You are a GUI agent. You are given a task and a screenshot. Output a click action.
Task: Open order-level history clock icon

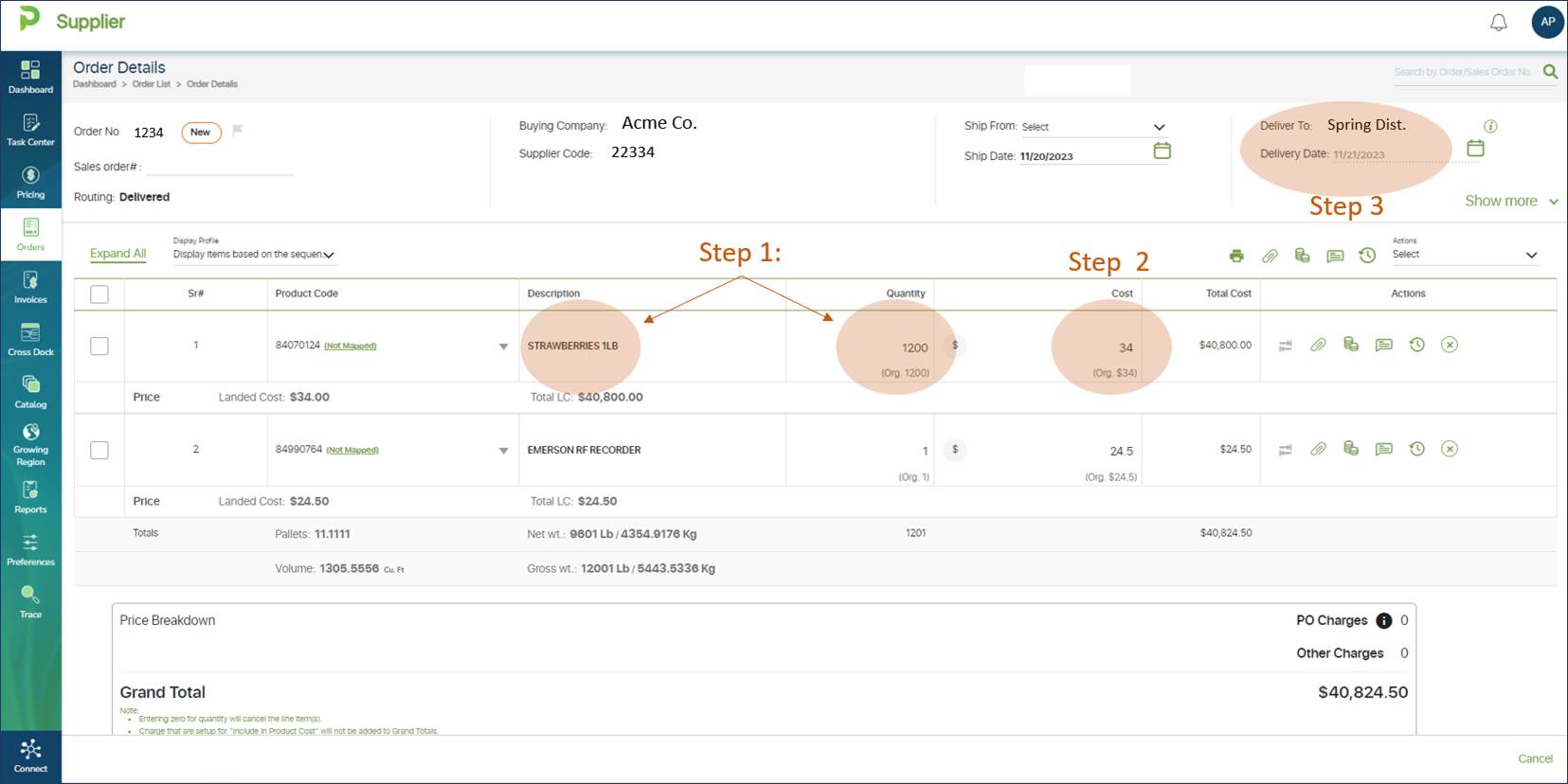click(x=1367, y=256)
